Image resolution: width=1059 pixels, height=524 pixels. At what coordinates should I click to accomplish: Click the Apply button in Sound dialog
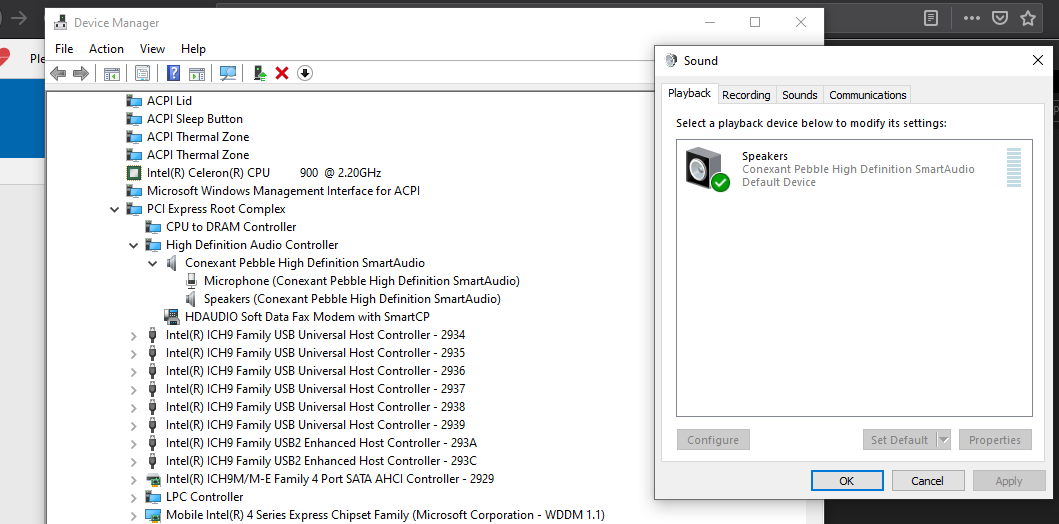(1009, 481)
